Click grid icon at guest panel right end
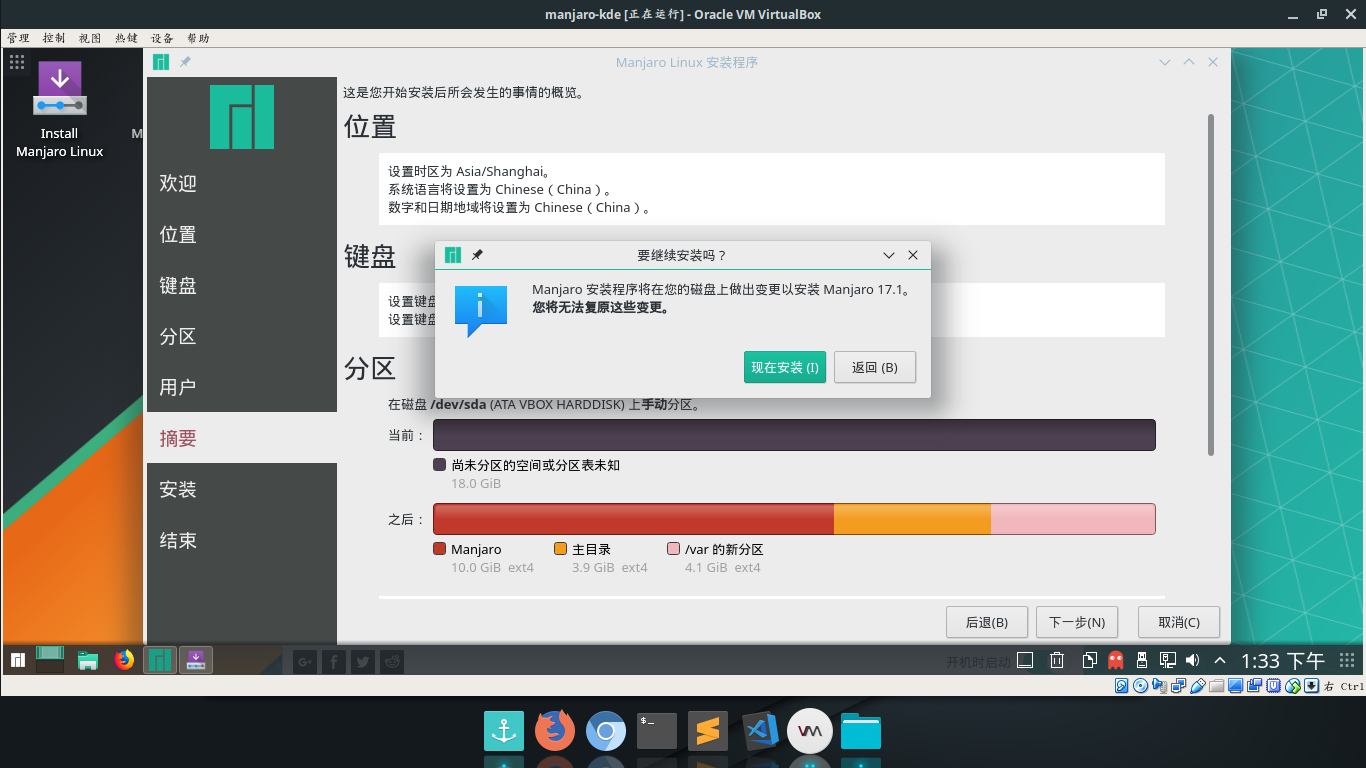 pos(1347,660)
